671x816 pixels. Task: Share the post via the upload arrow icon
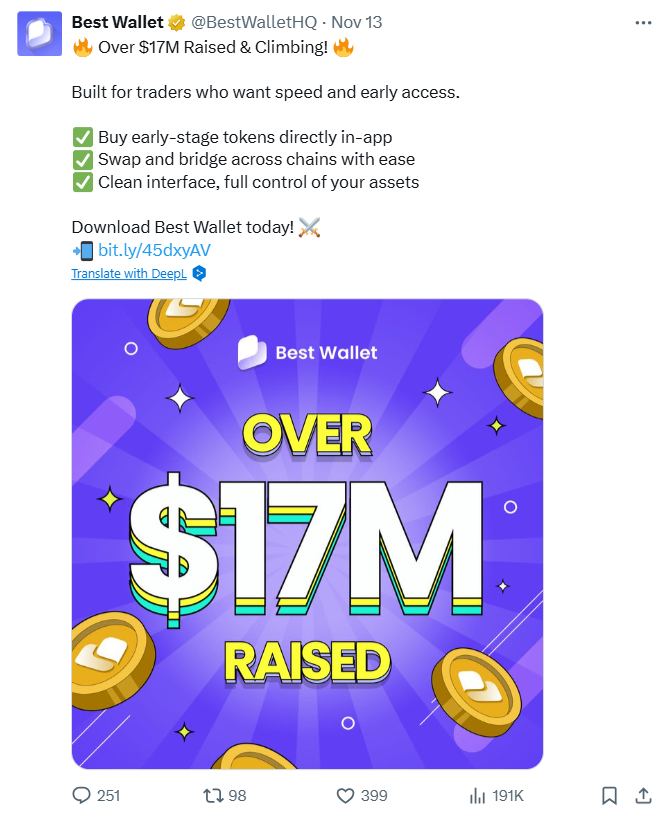643,795
